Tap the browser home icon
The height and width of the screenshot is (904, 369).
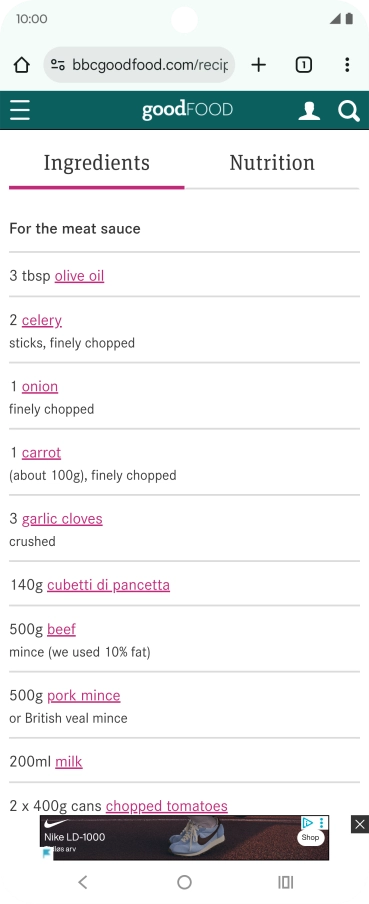pyautogui.click(x=21, y=65)
